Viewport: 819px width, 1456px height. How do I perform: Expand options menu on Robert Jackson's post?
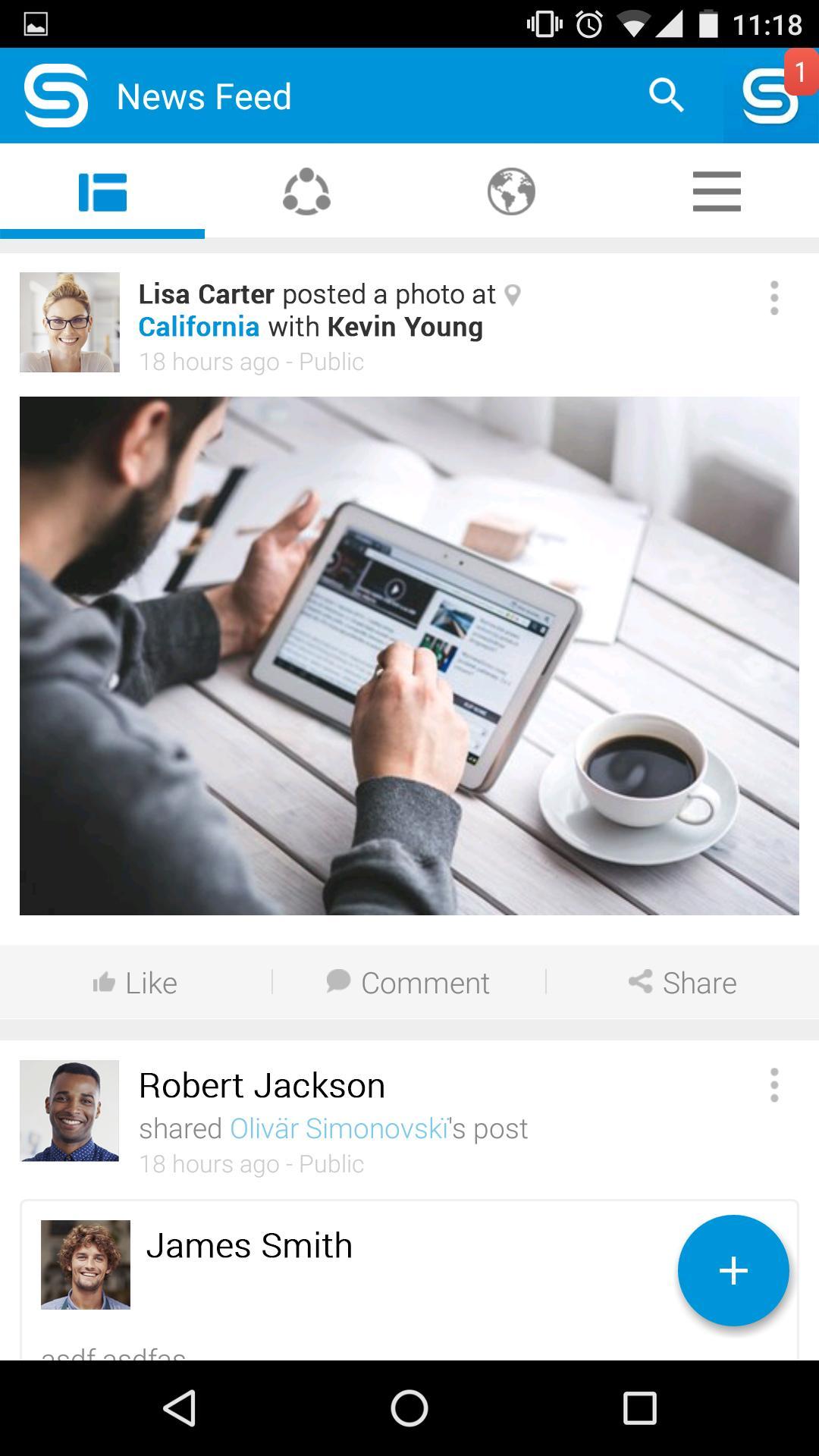774,1085
